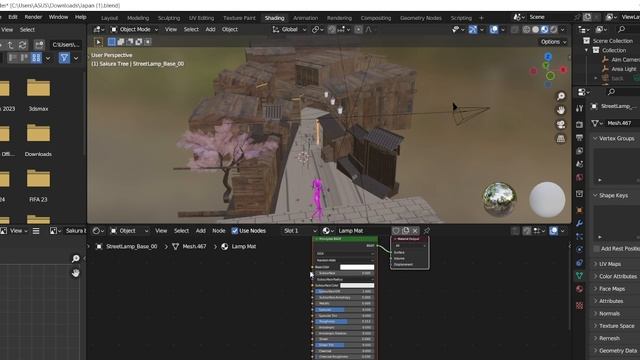Click the Subsurface Color swatch on node
640x360 pixels.
pyautogui.click(x=357, y=285)
